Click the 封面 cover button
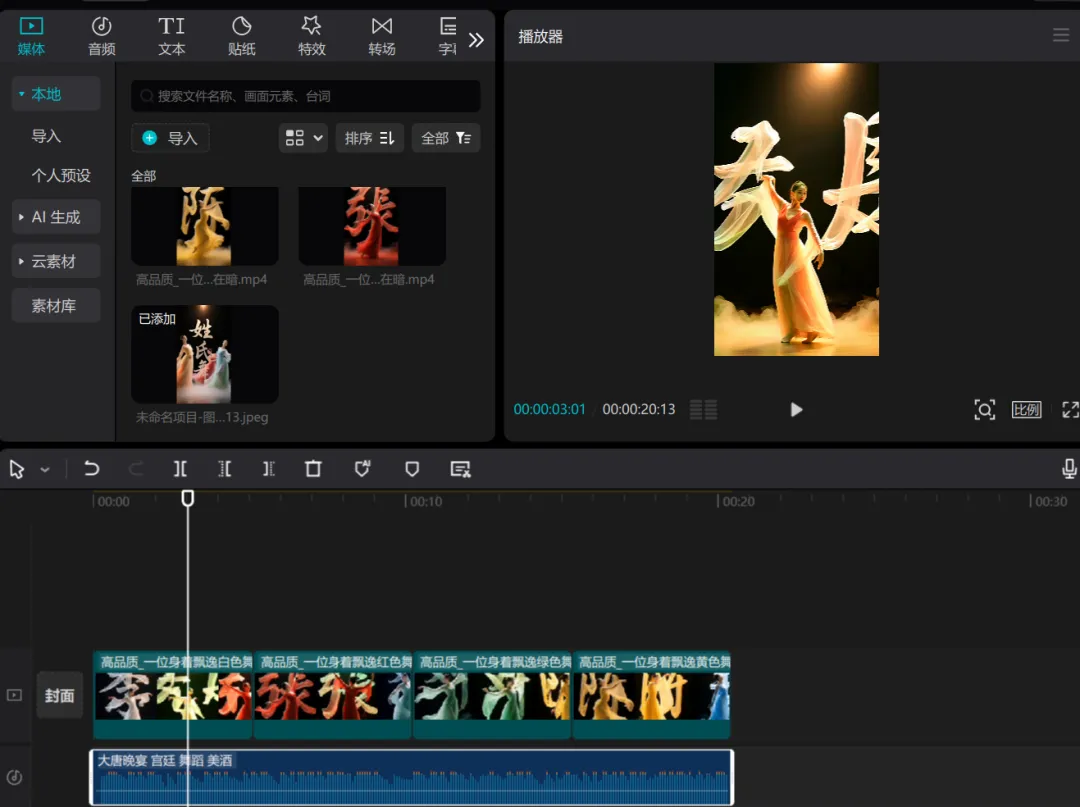Screen dimensions: 1080x807 (60, 695)
